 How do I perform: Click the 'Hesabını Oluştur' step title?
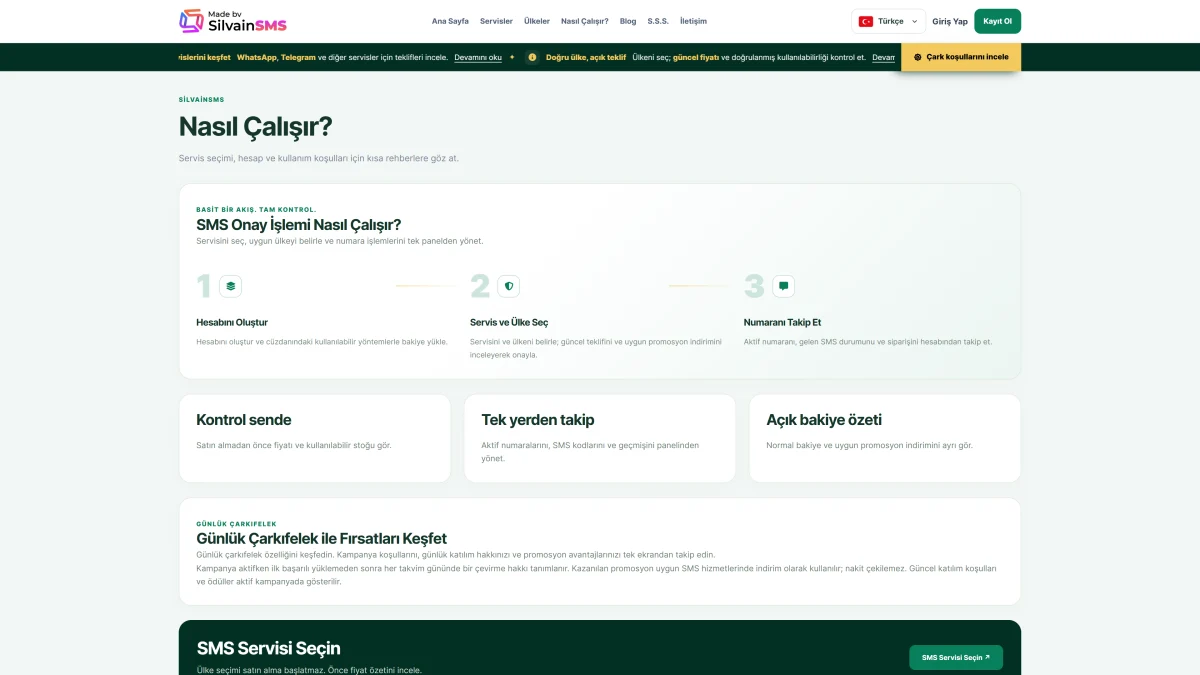click(232, 322)
